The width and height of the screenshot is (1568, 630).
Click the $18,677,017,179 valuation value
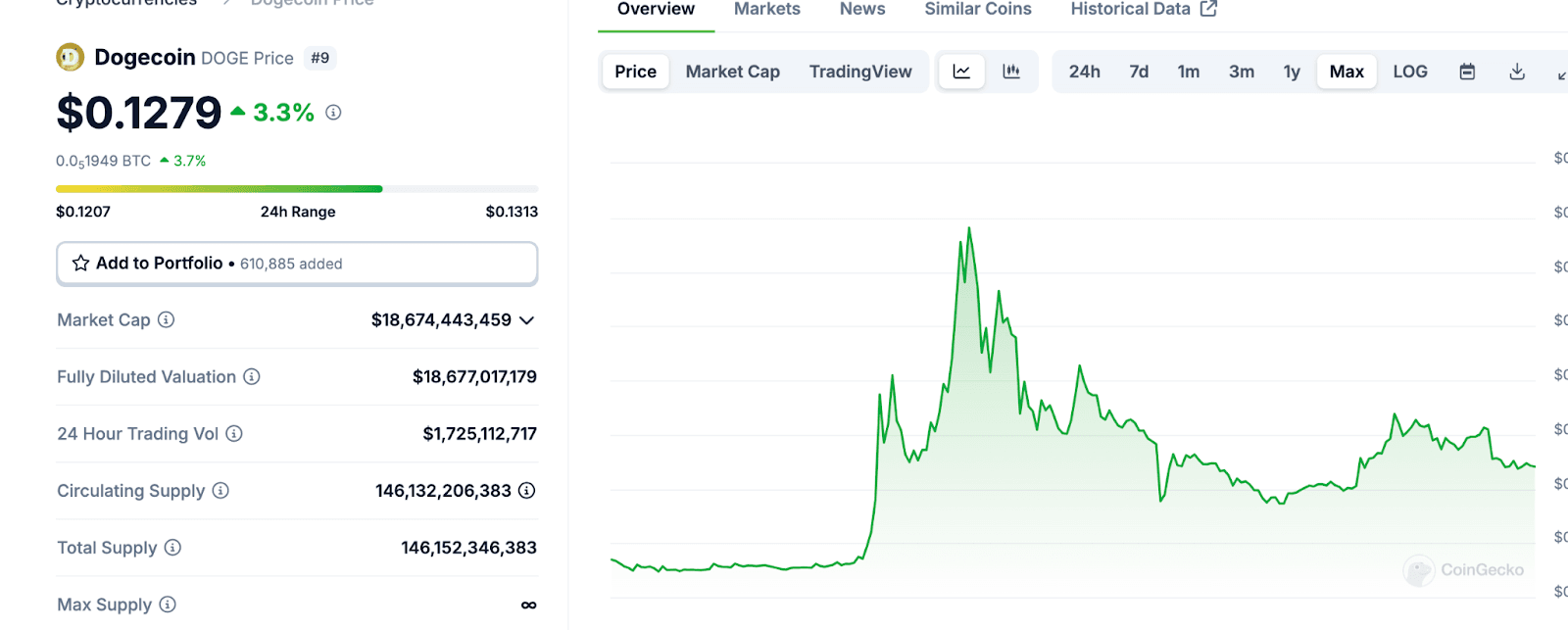coord(474,376)
